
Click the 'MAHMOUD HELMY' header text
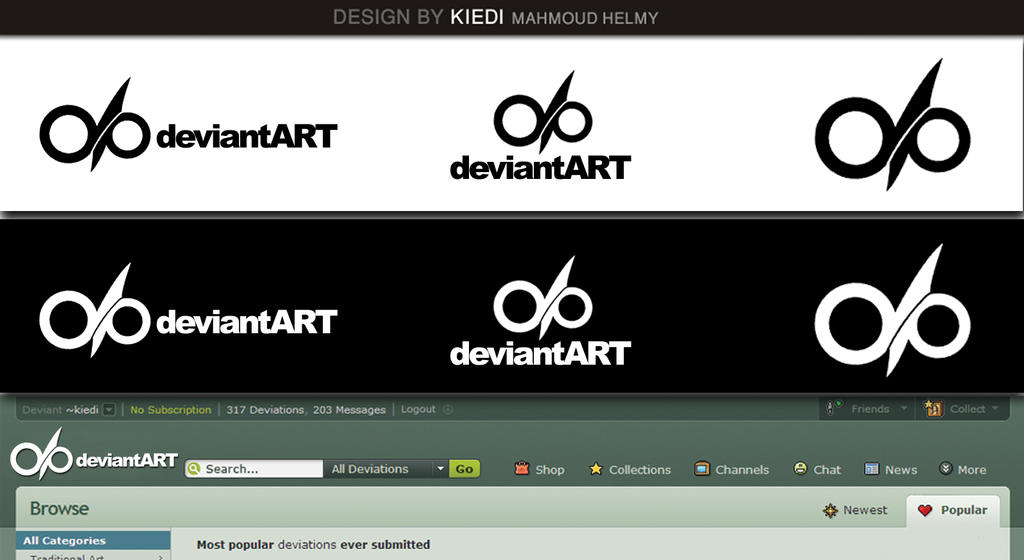[585, 18]
